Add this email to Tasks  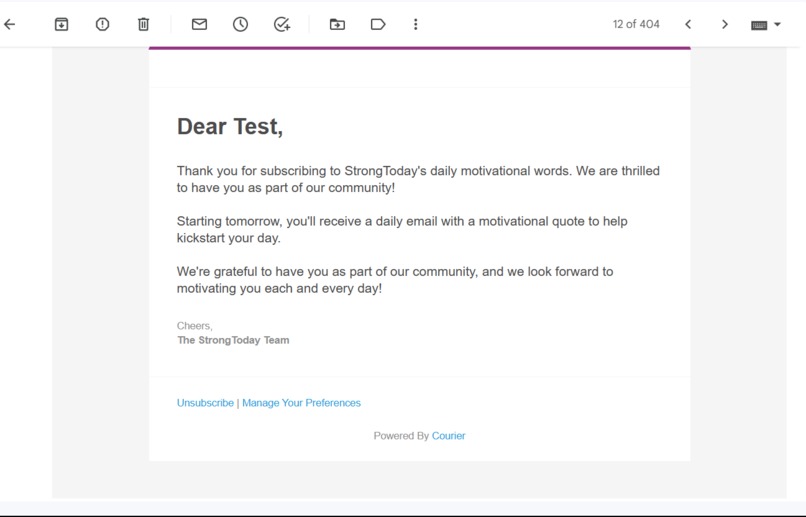(282, 24)
